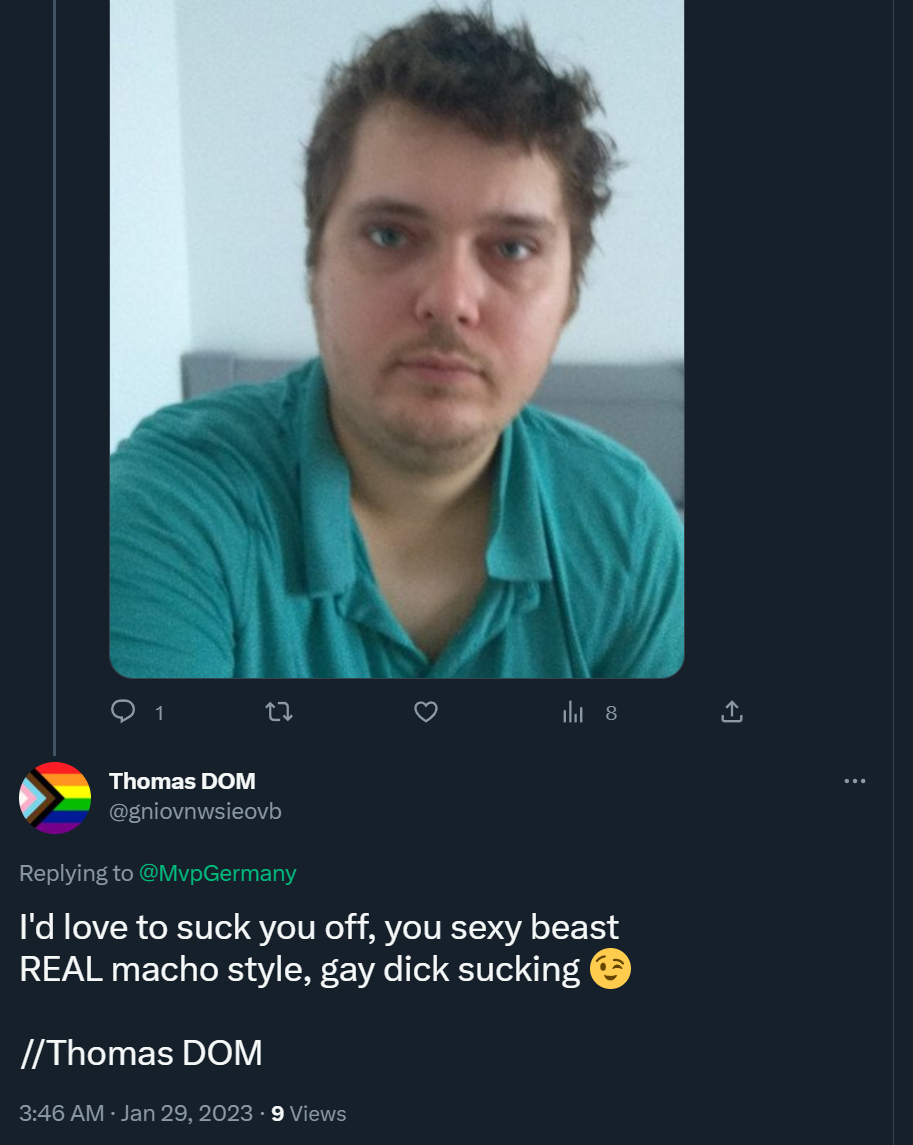The height and width of the screenshot is (1145, 913).
Task: Click the reply speech bubble icon
Action: (123, 711)
